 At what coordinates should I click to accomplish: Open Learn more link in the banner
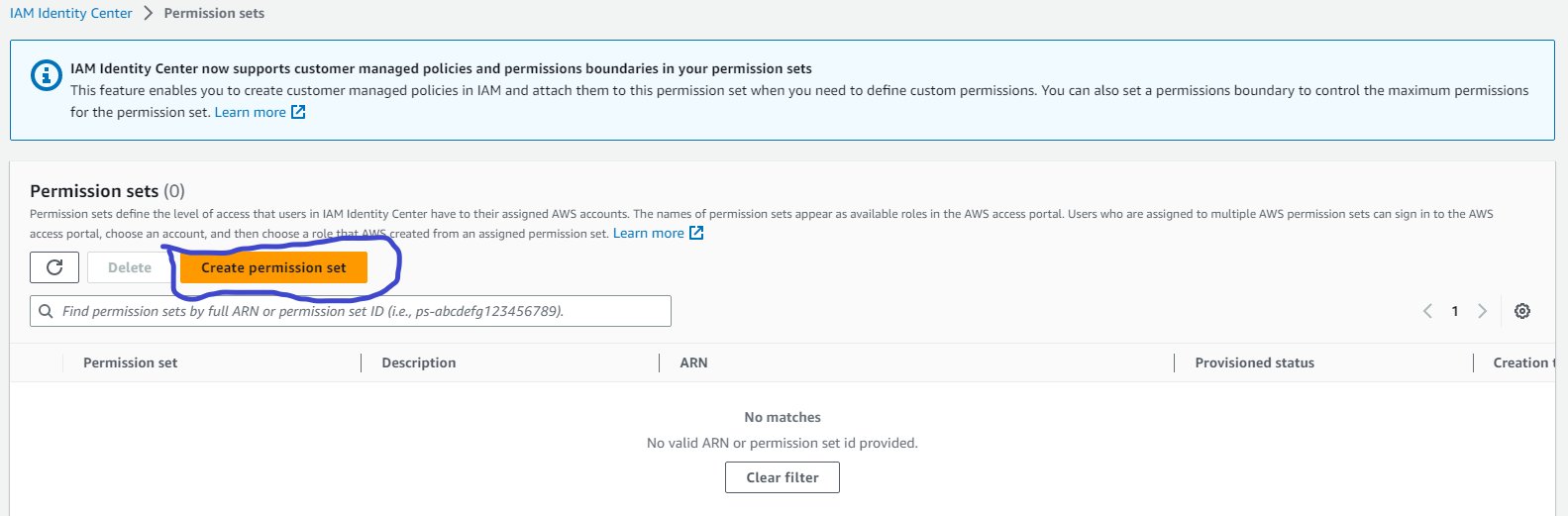(x=250, y=113)
